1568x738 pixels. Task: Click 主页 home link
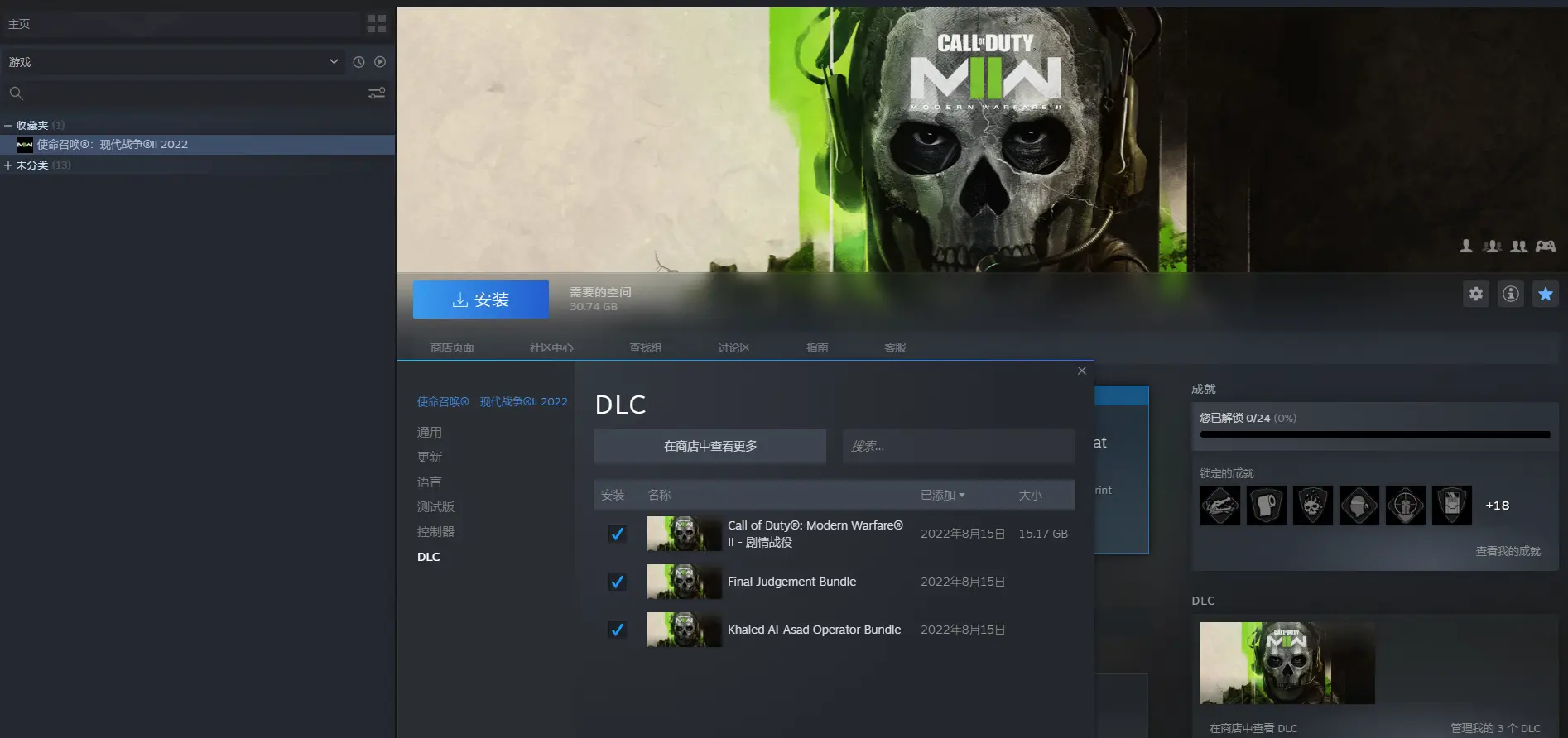click(x=19, y=24)
